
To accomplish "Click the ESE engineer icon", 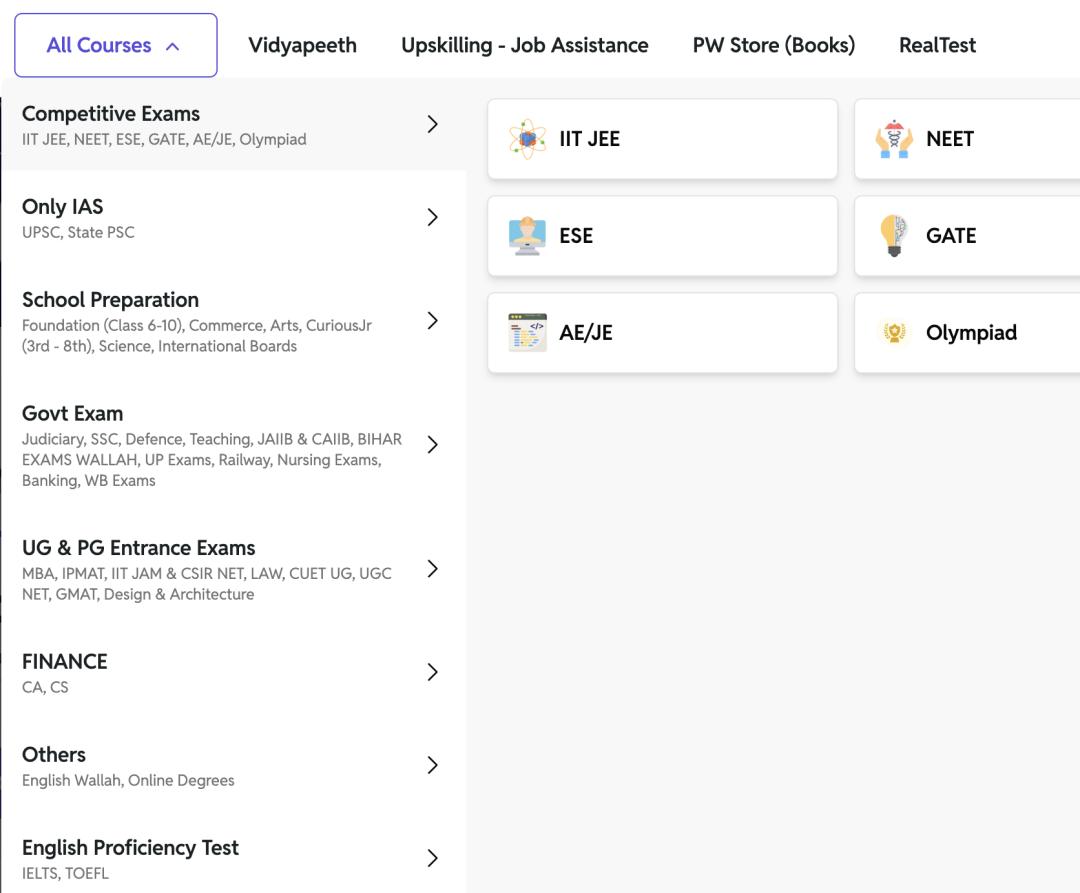I will pyautogui.click(x=527, y=236).
